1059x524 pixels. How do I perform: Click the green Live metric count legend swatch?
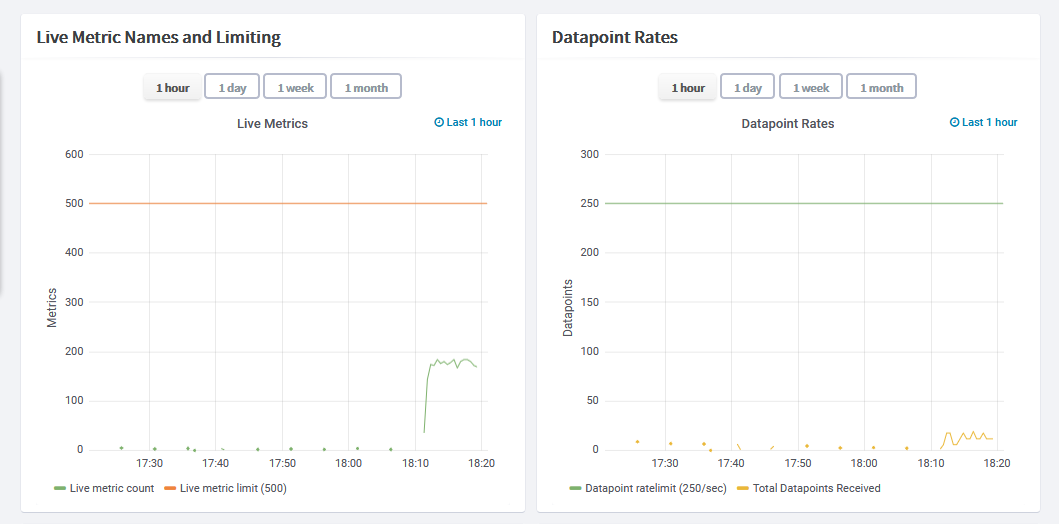pyautogui.click(x=60, y=488)
